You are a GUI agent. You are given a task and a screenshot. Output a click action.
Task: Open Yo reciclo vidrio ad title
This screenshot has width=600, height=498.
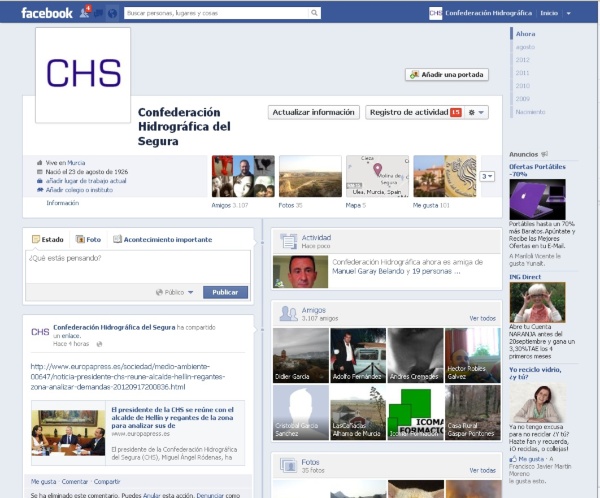pos(535,373)
